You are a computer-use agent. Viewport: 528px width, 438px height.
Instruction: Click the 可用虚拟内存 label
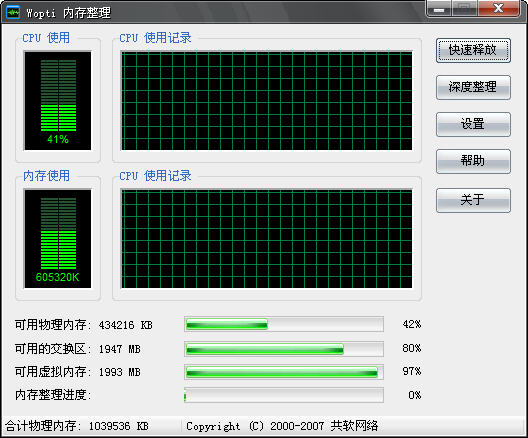click(x=53, y=372)
